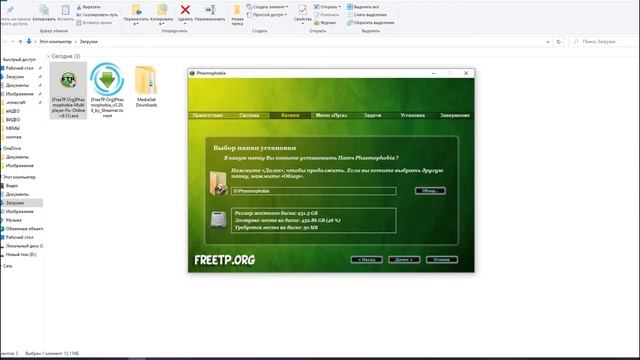Open Видео under This PC
640x360 pixels.
[12, 186]
